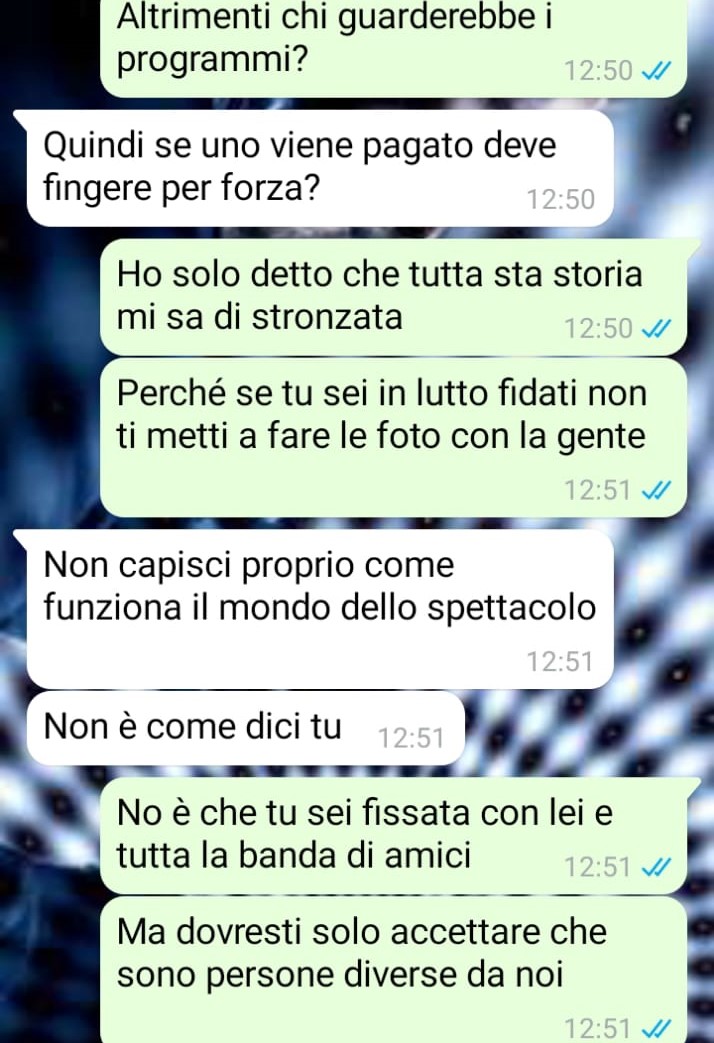Image resolution: width=714 pixels, height=1043 pixels.
Task: Select the message 'Altrimenti chi guarderebbe i programmi?'
Action: click(x=393, y=48)
